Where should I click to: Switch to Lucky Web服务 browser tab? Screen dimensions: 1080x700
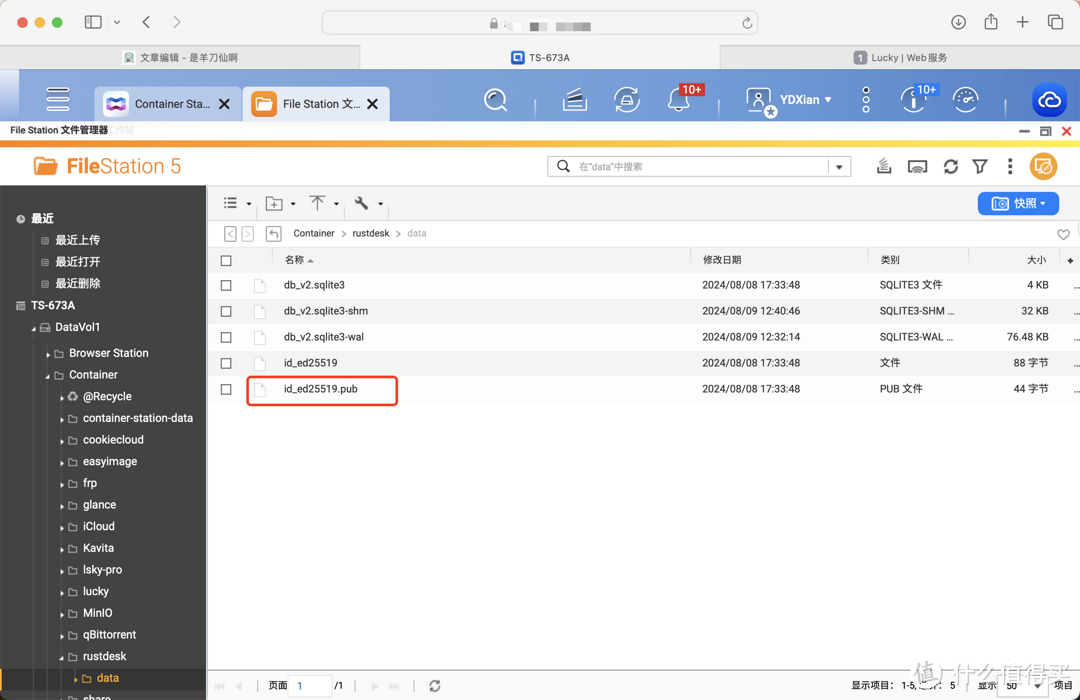tap(900, 58)
